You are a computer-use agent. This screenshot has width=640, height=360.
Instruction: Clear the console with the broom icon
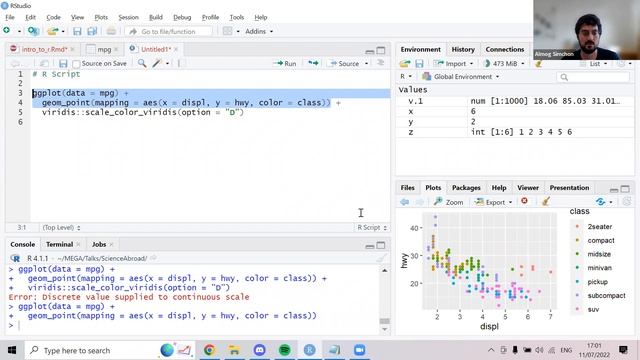(381, 258)
